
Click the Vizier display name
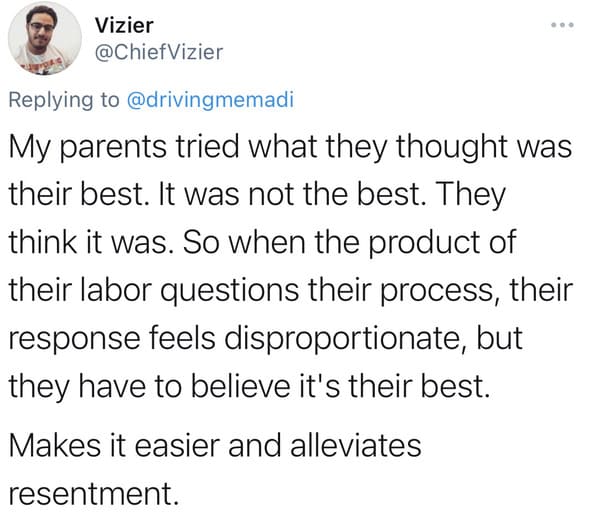click(x=124, y=26)
